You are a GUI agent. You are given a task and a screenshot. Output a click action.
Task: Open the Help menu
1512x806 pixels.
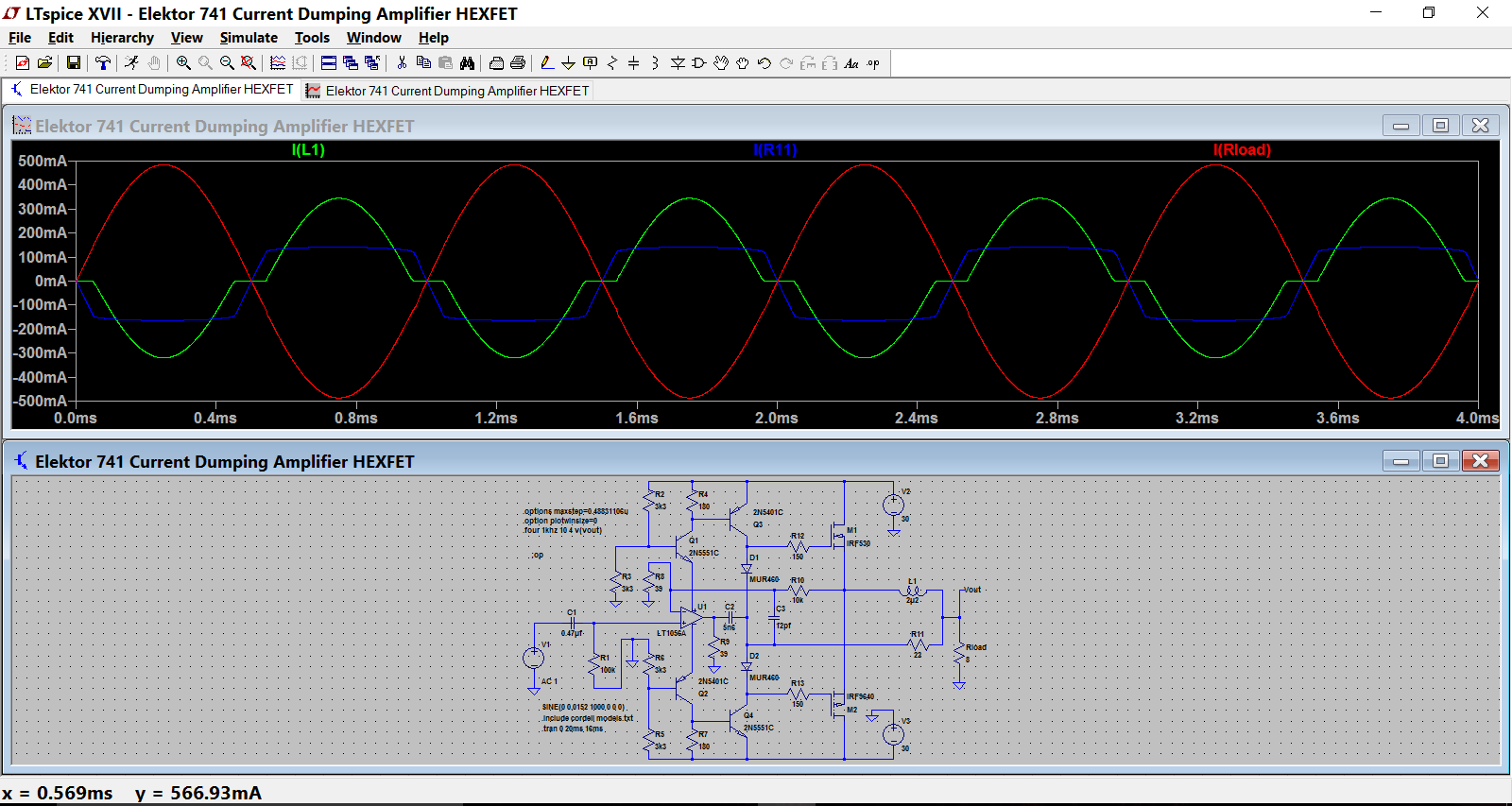(434, 38)
